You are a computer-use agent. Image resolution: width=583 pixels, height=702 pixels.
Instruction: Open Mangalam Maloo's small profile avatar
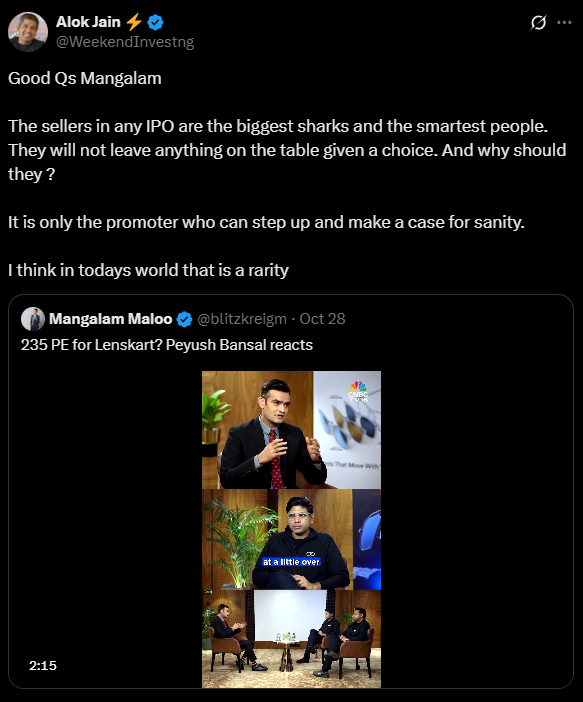pos(33,319)
